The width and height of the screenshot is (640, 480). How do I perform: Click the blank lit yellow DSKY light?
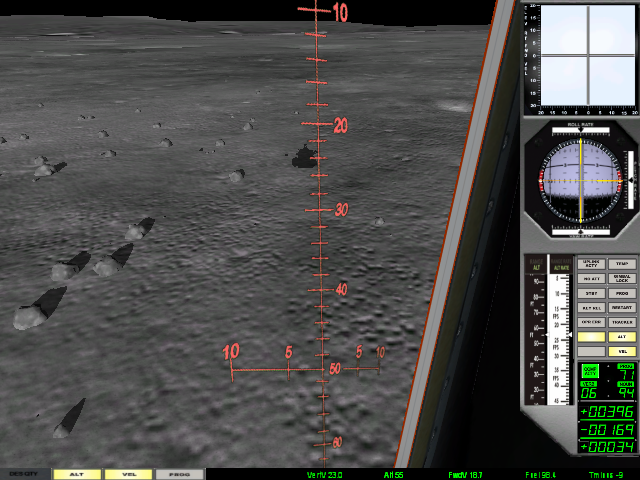[x=591, y=337]
